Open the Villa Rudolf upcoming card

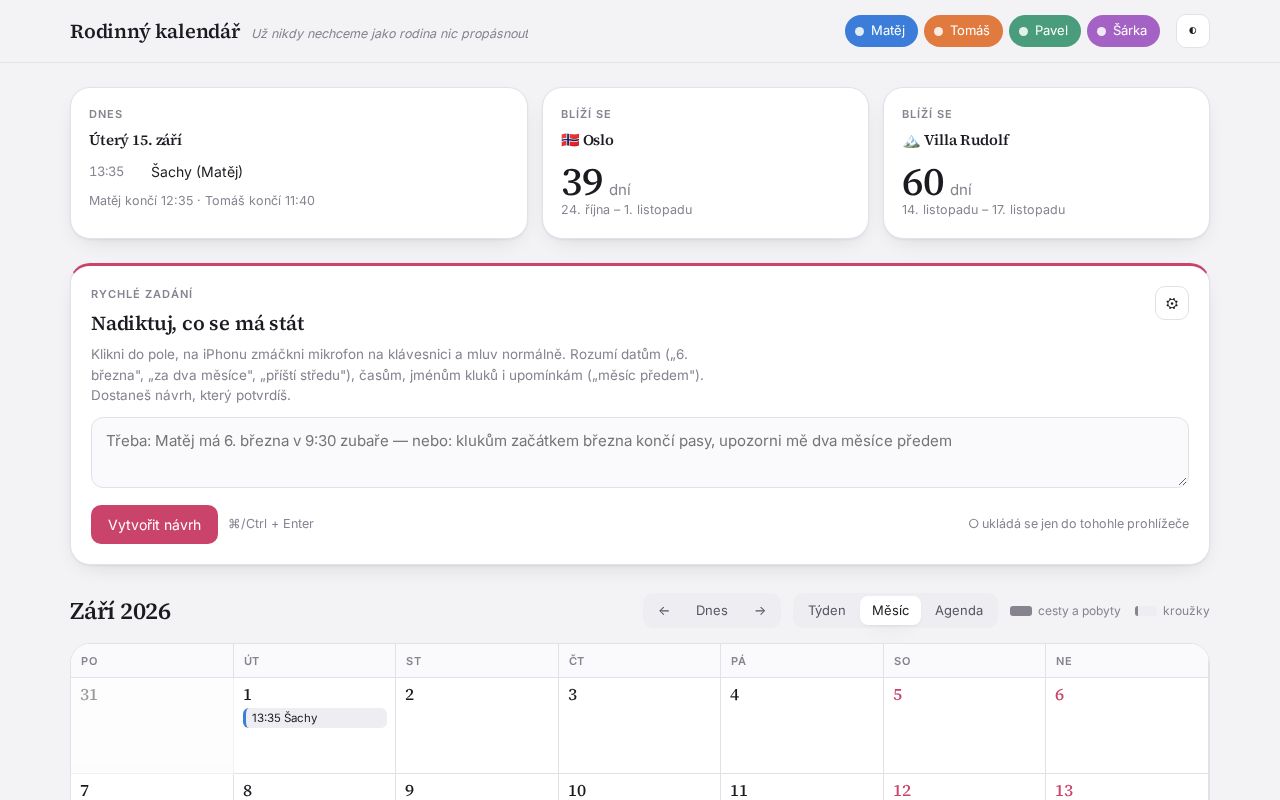pos(1046,163)
